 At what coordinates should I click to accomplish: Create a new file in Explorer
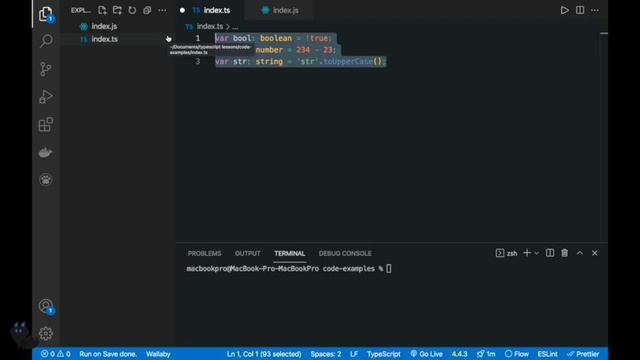click(x=102, y=10)
